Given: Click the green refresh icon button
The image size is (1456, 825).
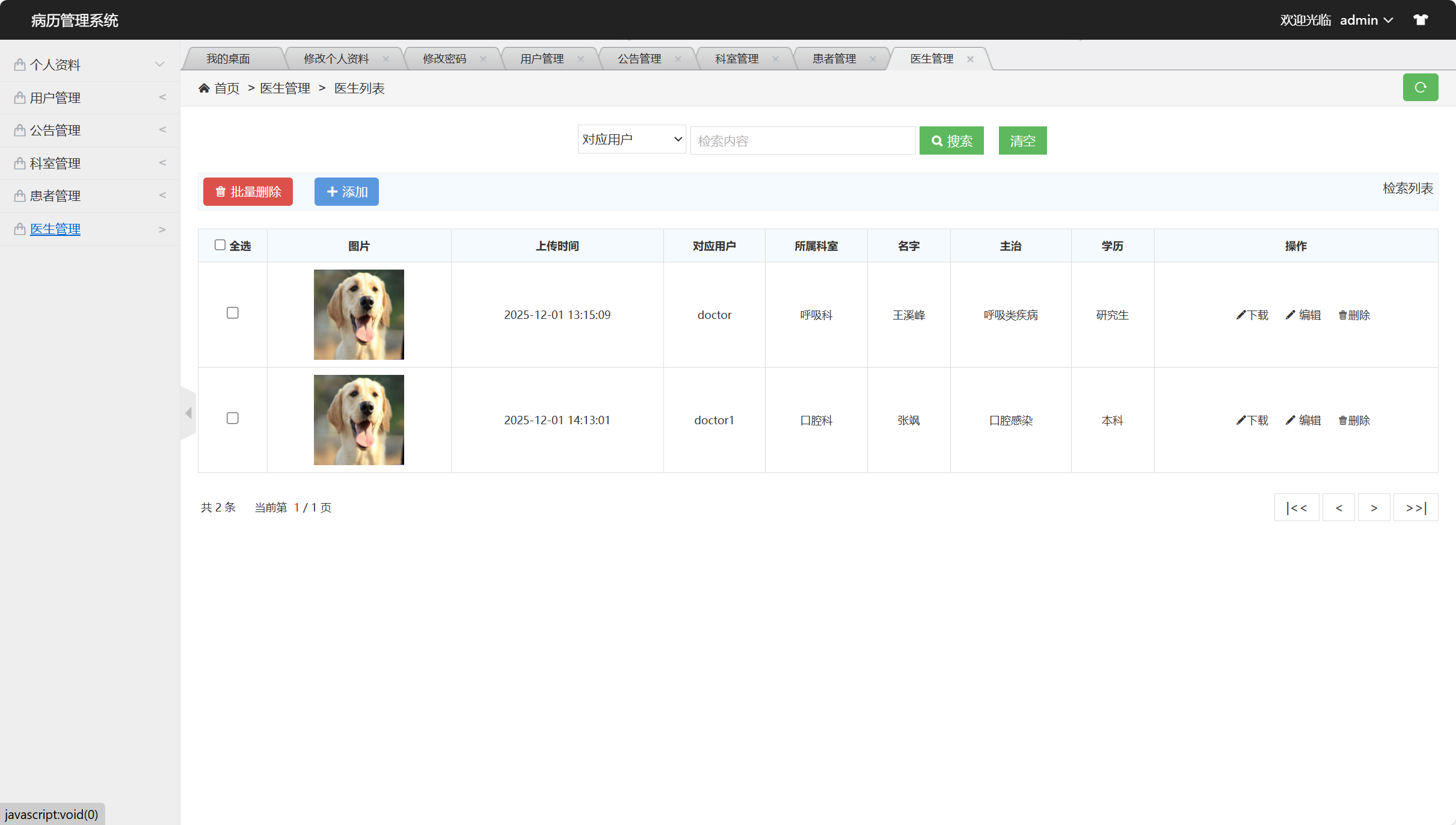Looking at the screenshot, I should 1420,88.
